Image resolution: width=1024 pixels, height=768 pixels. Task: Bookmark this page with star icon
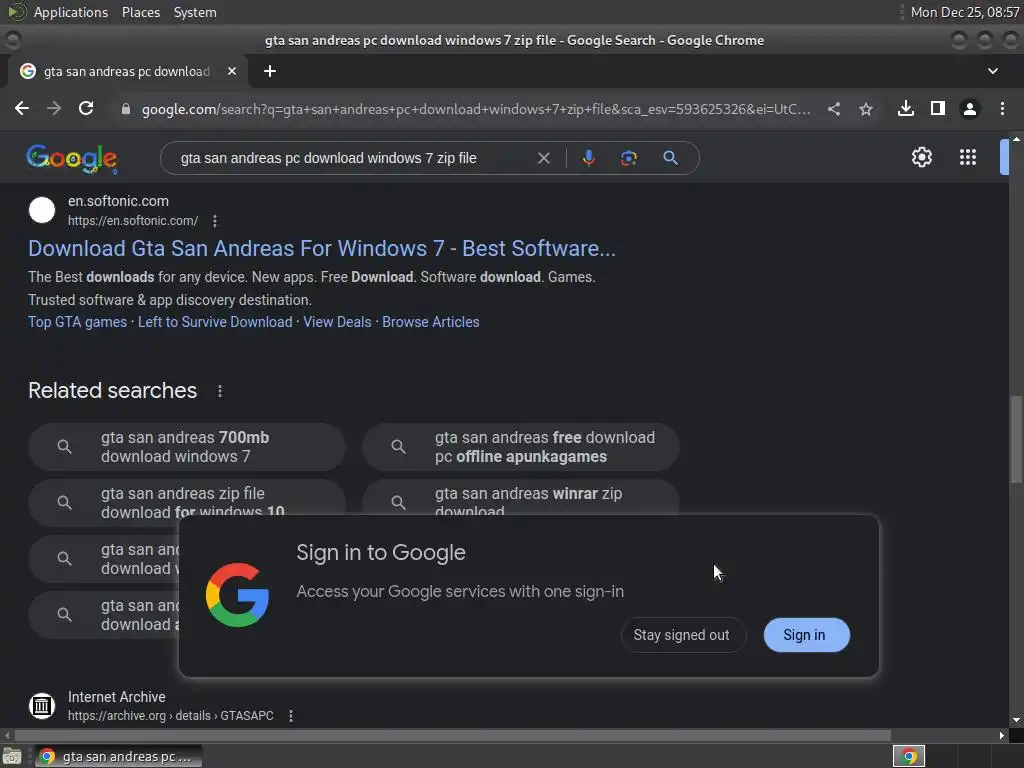866,109
